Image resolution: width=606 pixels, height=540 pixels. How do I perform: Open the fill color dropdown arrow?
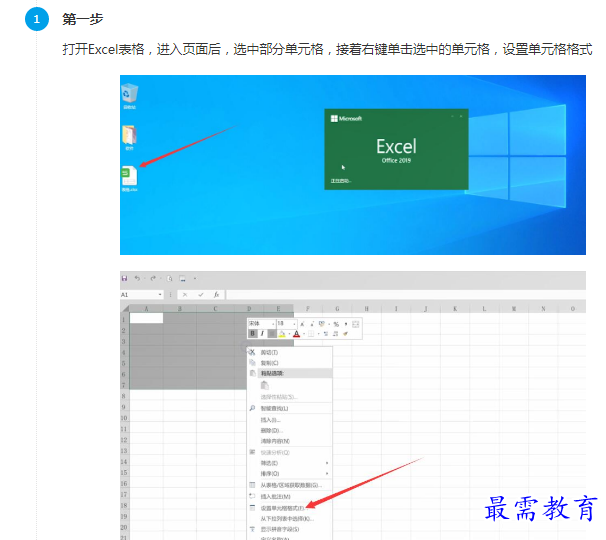click(x=289, y=334)
